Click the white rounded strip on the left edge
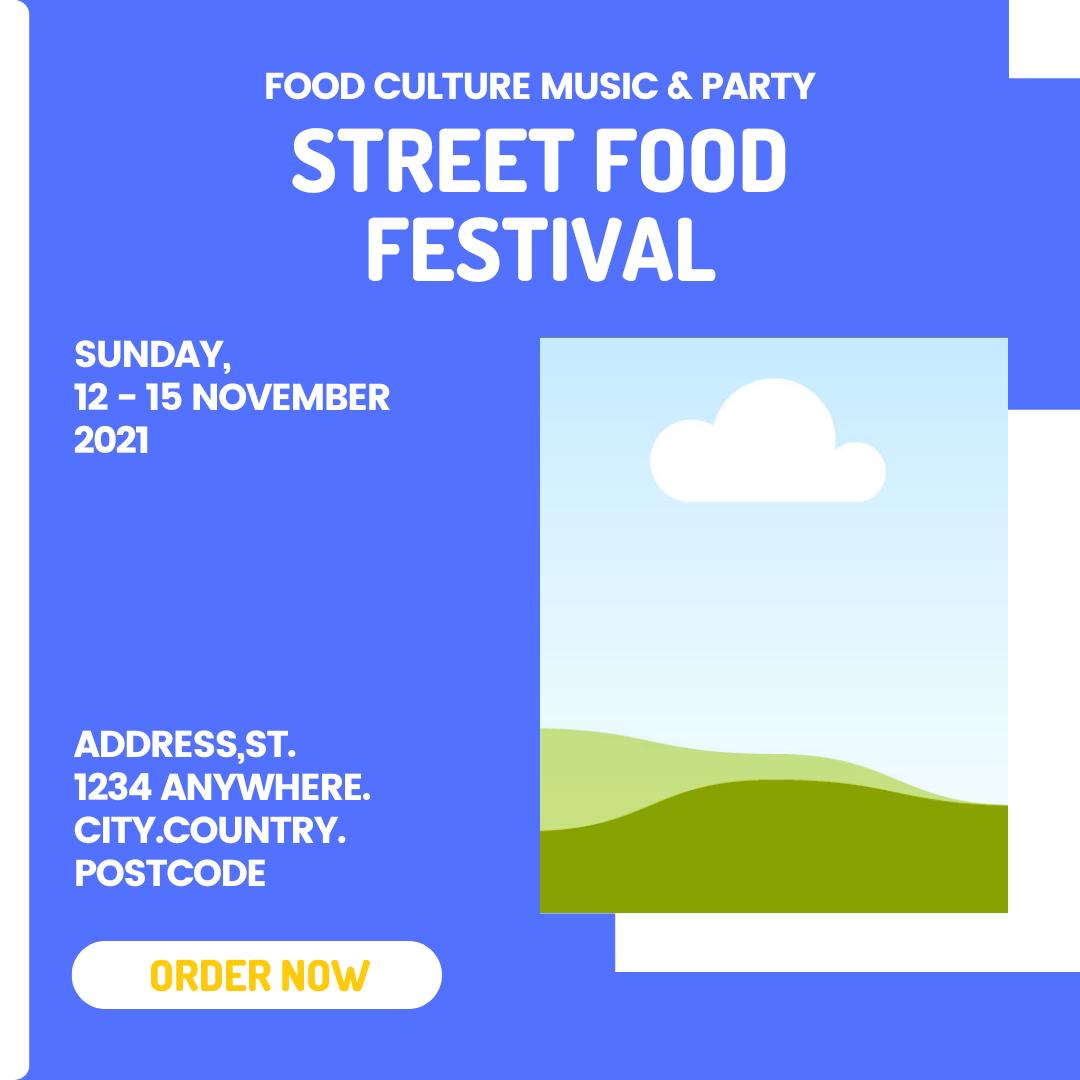The height and width of the screenshot is (1080, 1080). pyautogui.click(x=14, y=540)
